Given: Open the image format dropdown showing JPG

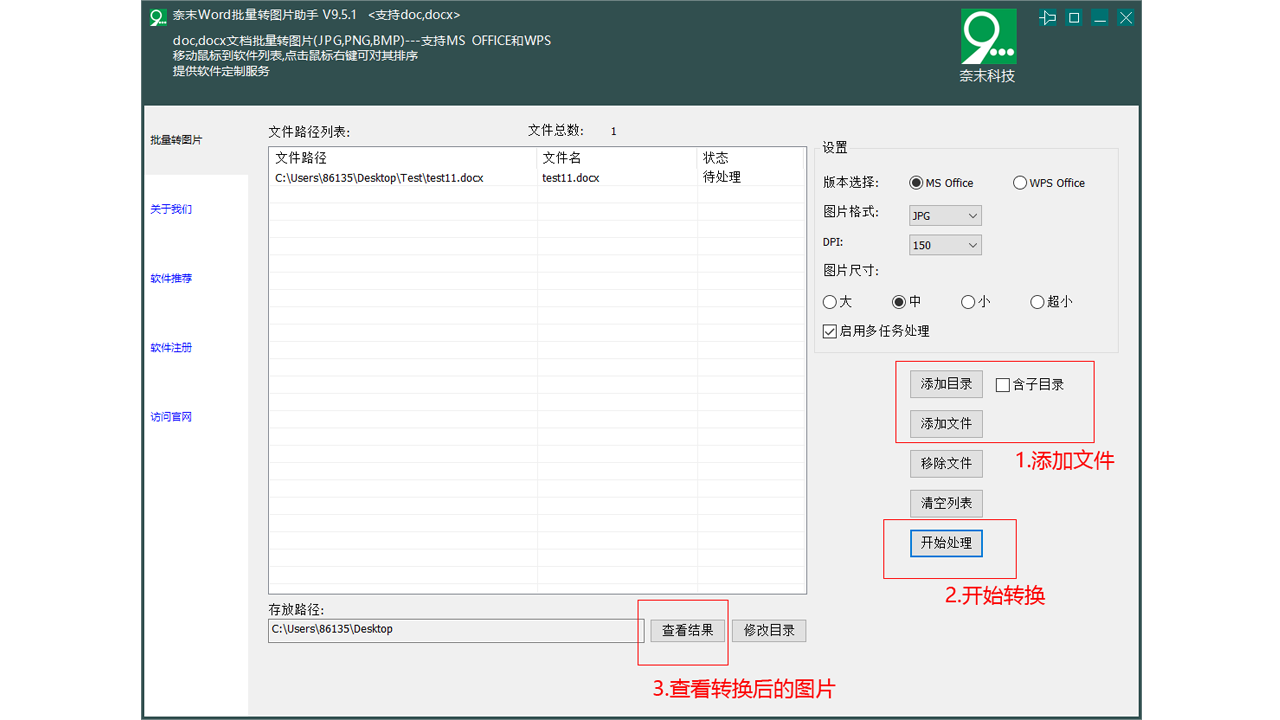Looking at the screenshot, I should pyautogui.click(x=944, y=215).
